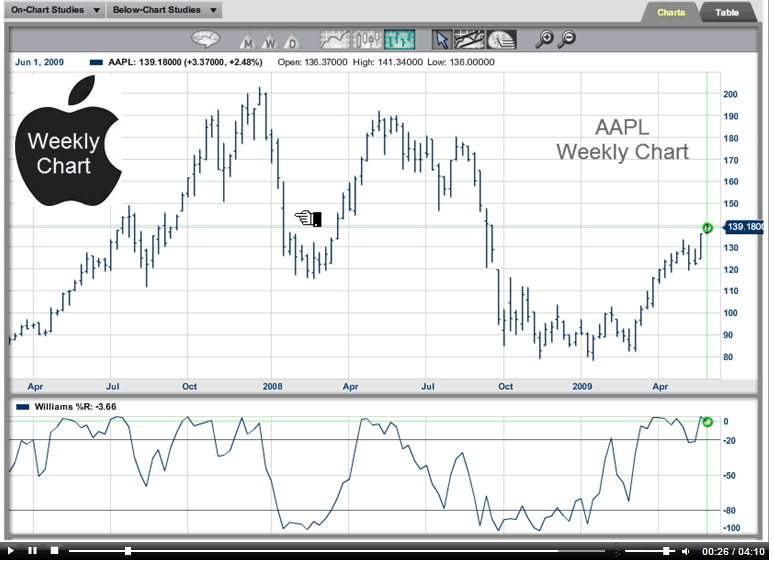This screenshot has width=773, height=566.
Task: Zoom in with the plus magnifier
Action: tap(545, 39)
